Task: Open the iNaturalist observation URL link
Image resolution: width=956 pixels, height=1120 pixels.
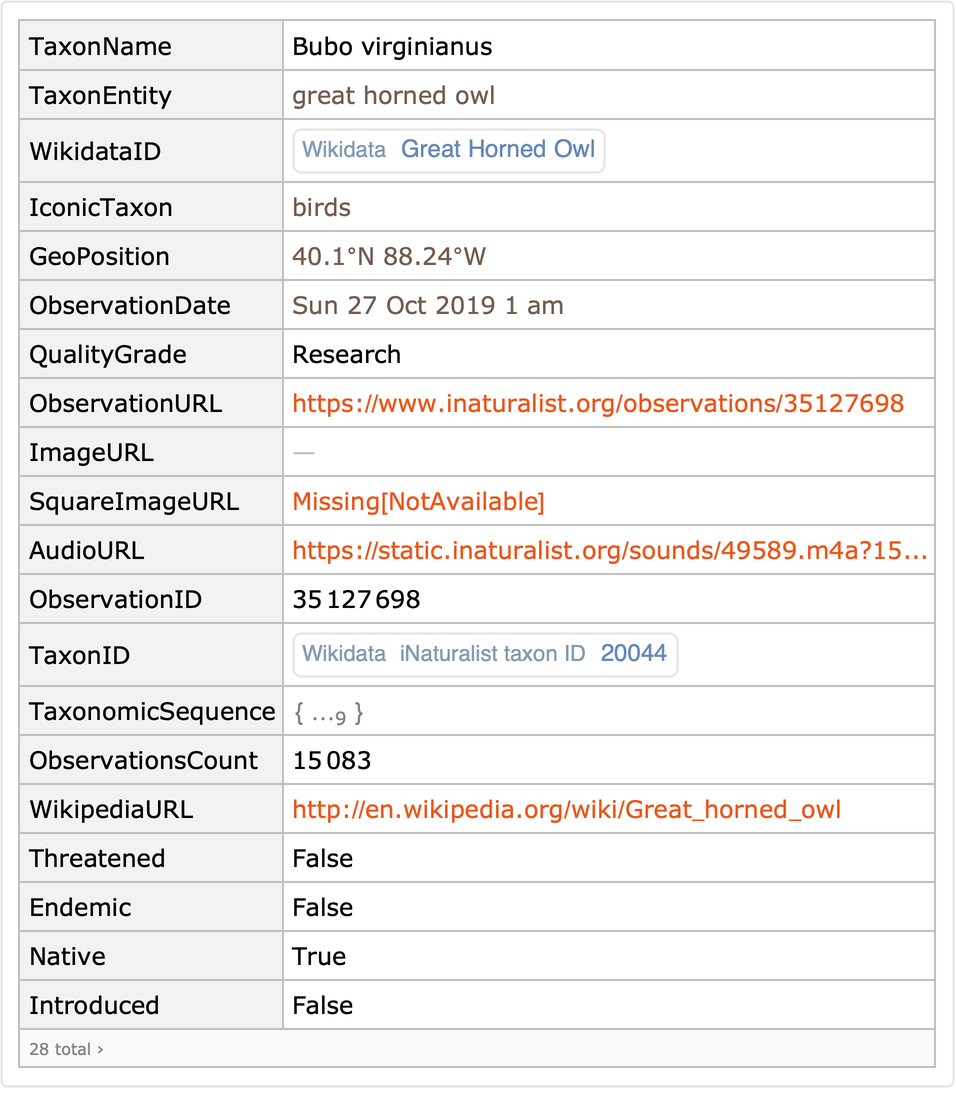Action: click(597, 404)
